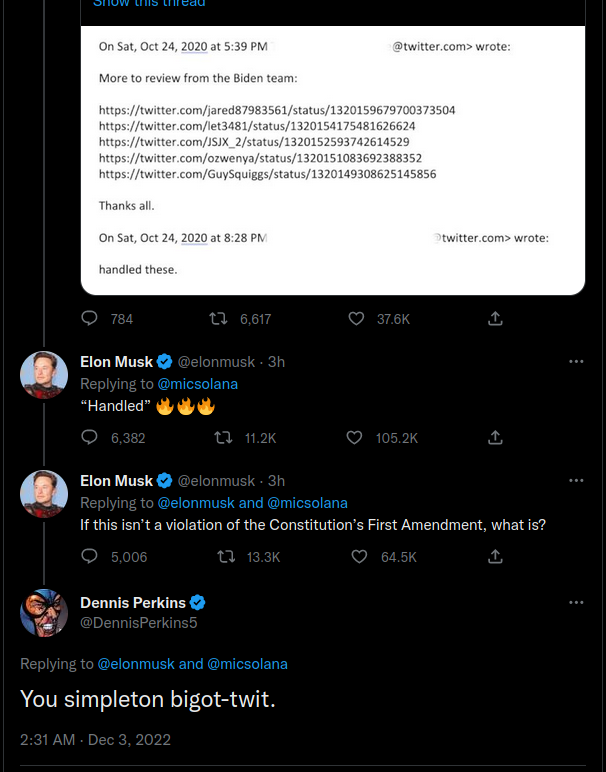Click reply icon on the 784-comment tweet

click(x=89, y=319)
